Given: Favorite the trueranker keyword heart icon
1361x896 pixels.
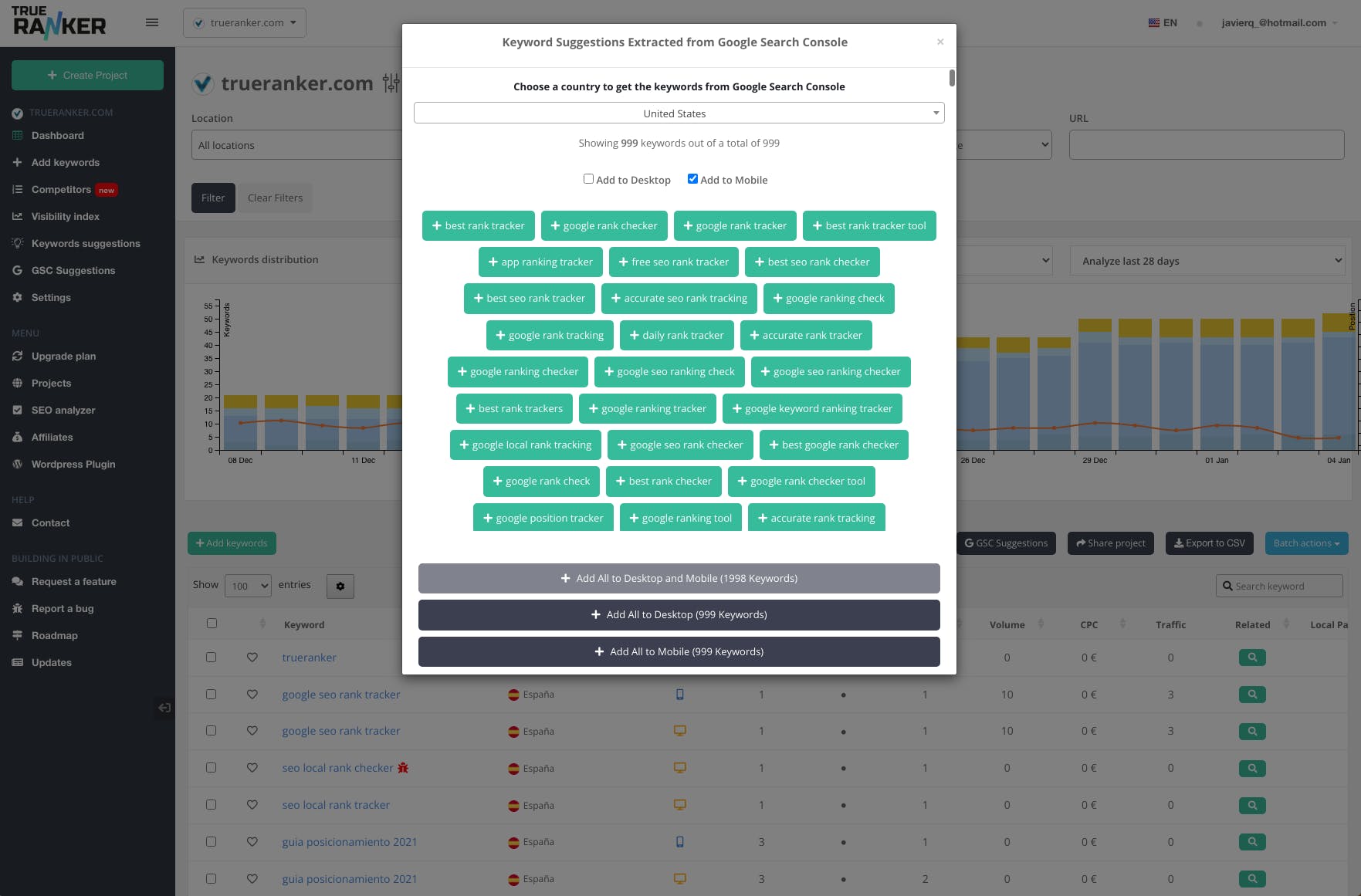Looking at the screenshot, I should click(252, 658).
